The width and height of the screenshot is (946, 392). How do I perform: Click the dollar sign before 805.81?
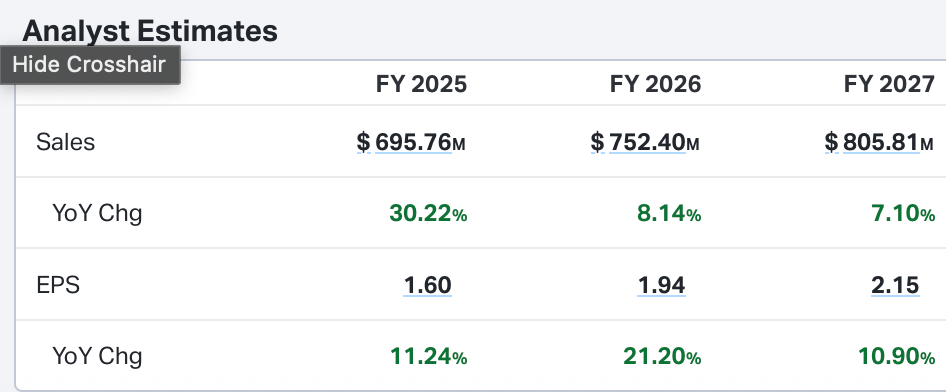[831, 142]
